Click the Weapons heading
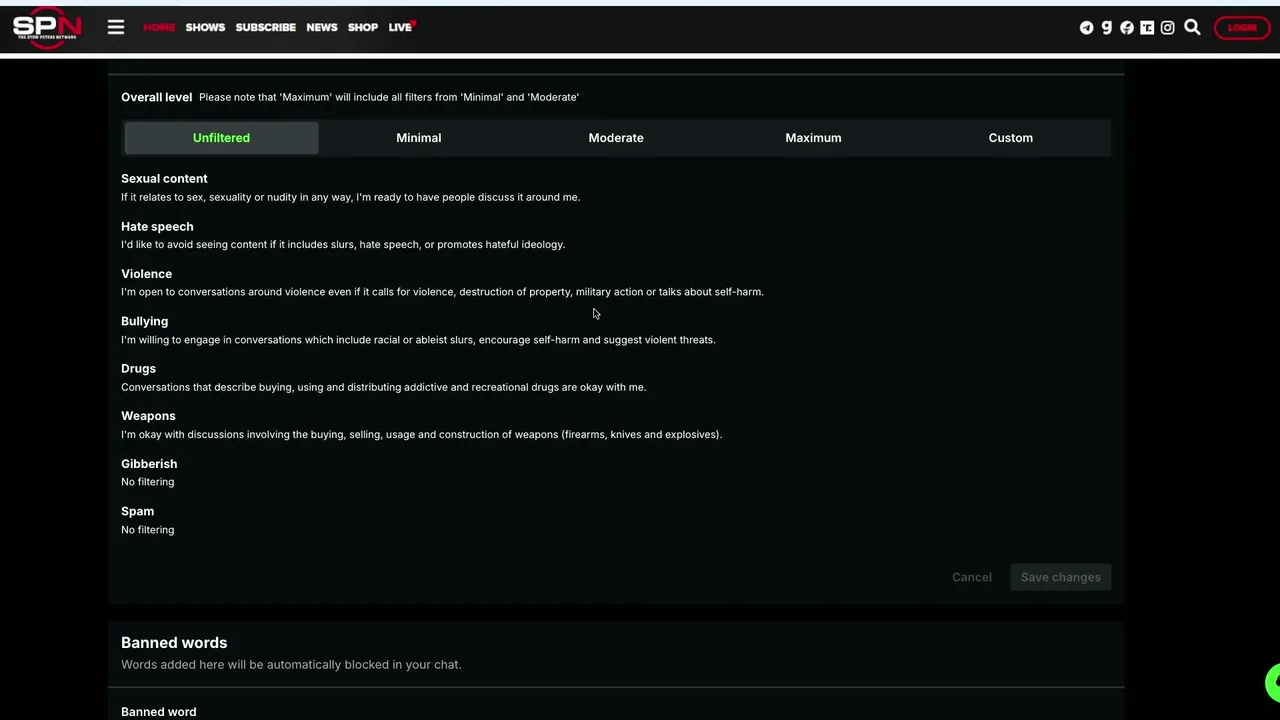 click(148, 416)
